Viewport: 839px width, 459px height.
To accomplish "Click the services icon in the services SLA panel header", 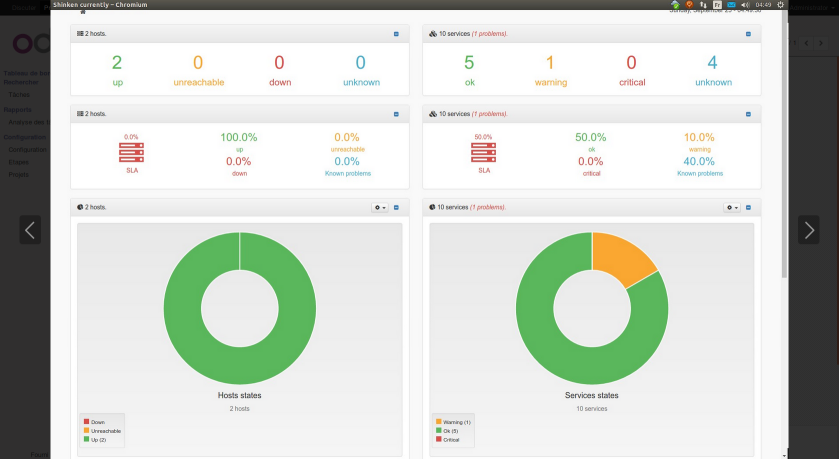I will tap(433, 114).
